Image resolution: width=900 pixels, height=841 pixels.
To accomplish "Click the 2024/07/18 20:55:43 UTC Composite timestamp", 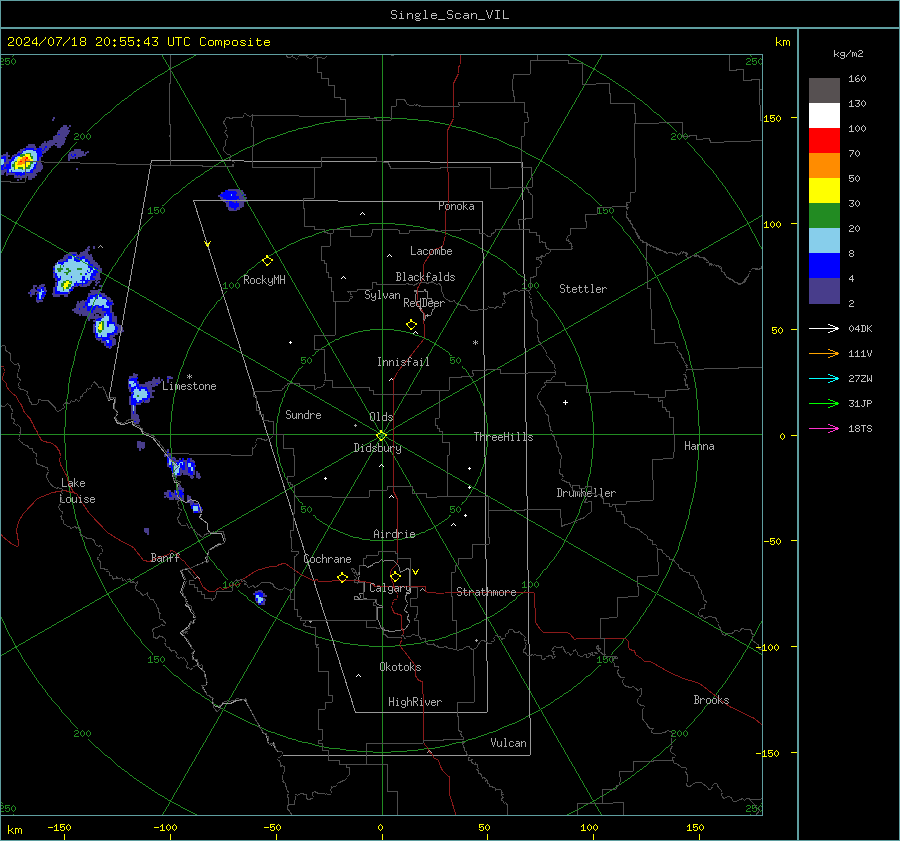I will tap(138, 42).
